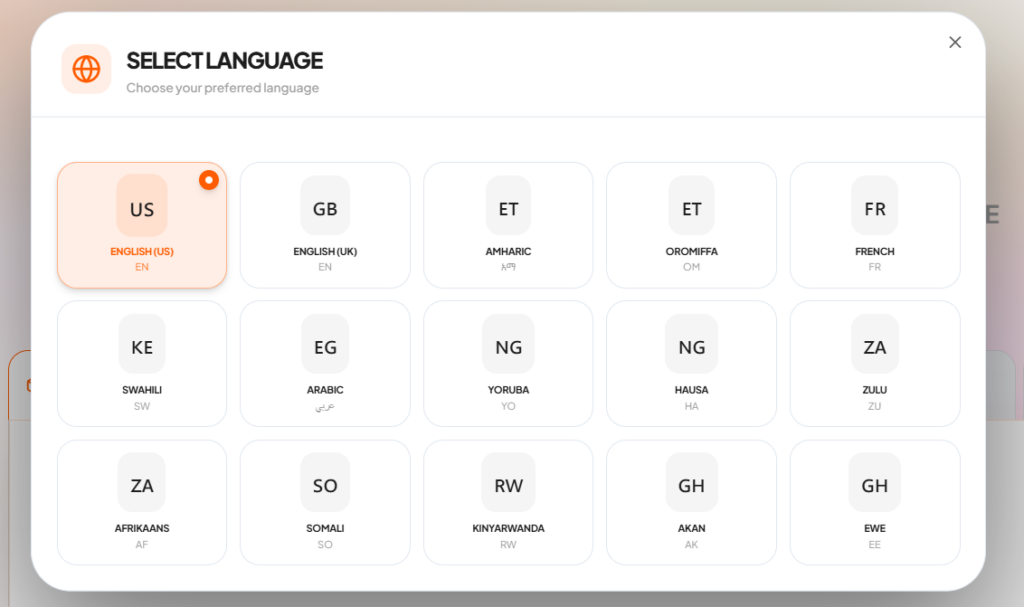Select the Amharic language option
The image size is (1024, 607).
pyautogui.click(x=508, y=226)
